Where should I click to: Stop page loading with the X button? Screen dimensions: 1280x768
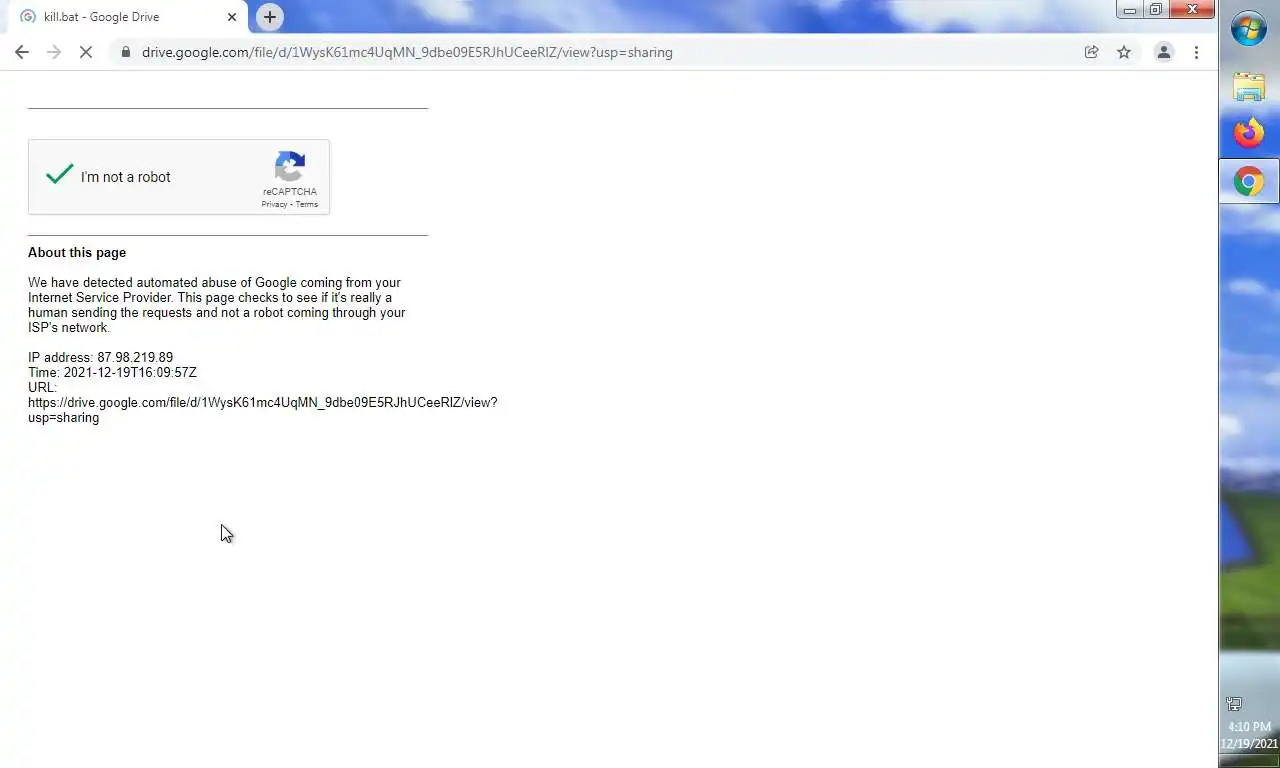[86, 52]
